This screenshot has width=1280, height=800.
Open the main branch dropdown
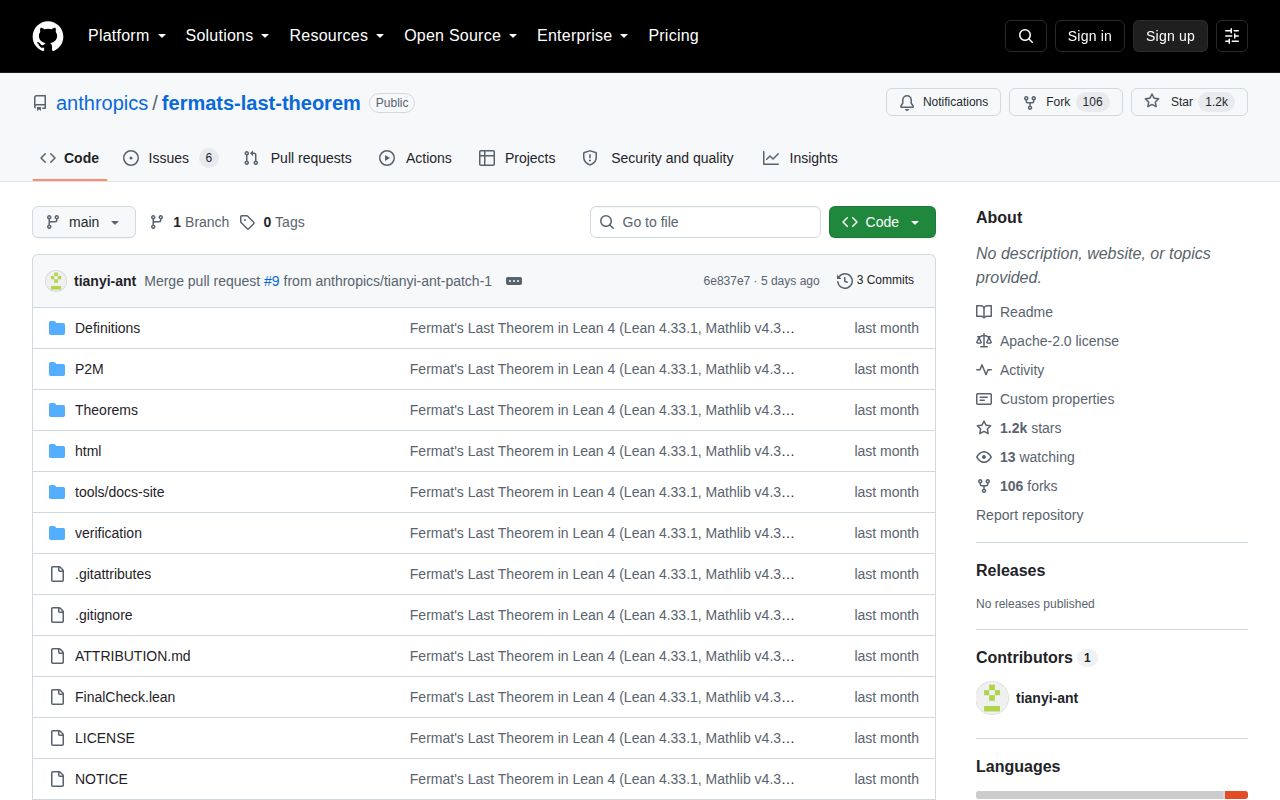[x=84, y=222]
